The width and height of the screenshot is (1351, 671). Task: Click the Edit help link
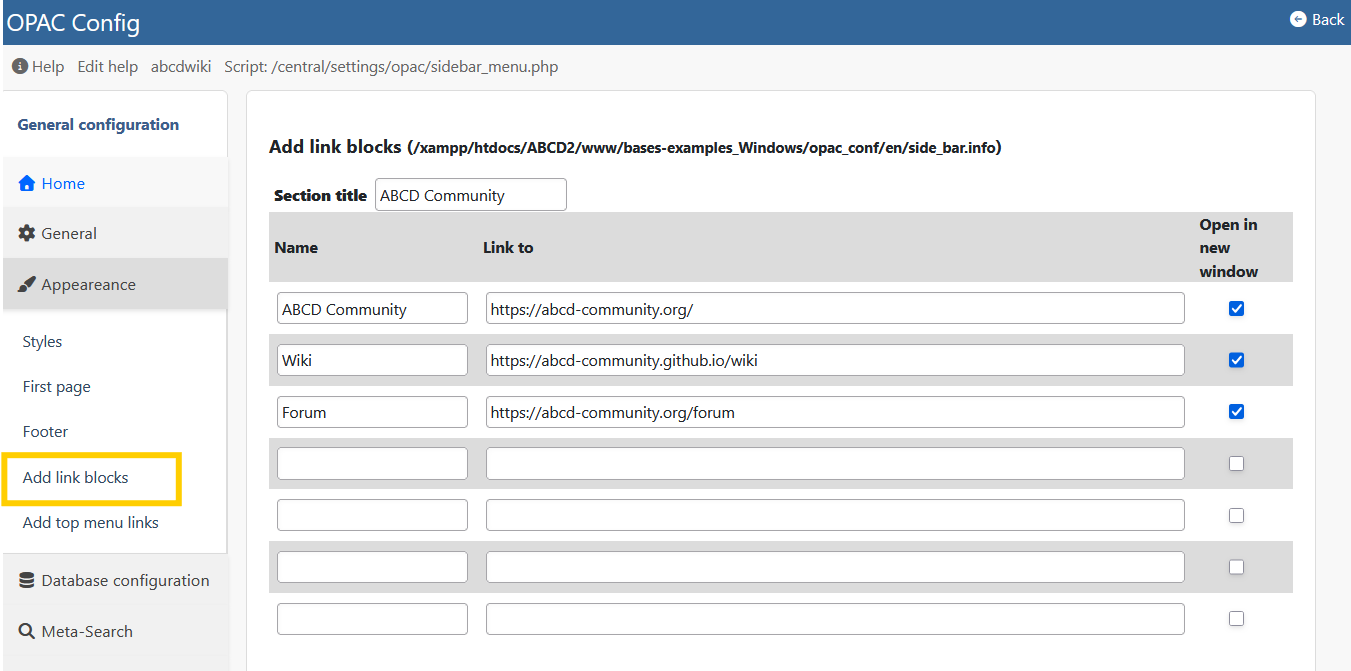[x=107, y=66]
